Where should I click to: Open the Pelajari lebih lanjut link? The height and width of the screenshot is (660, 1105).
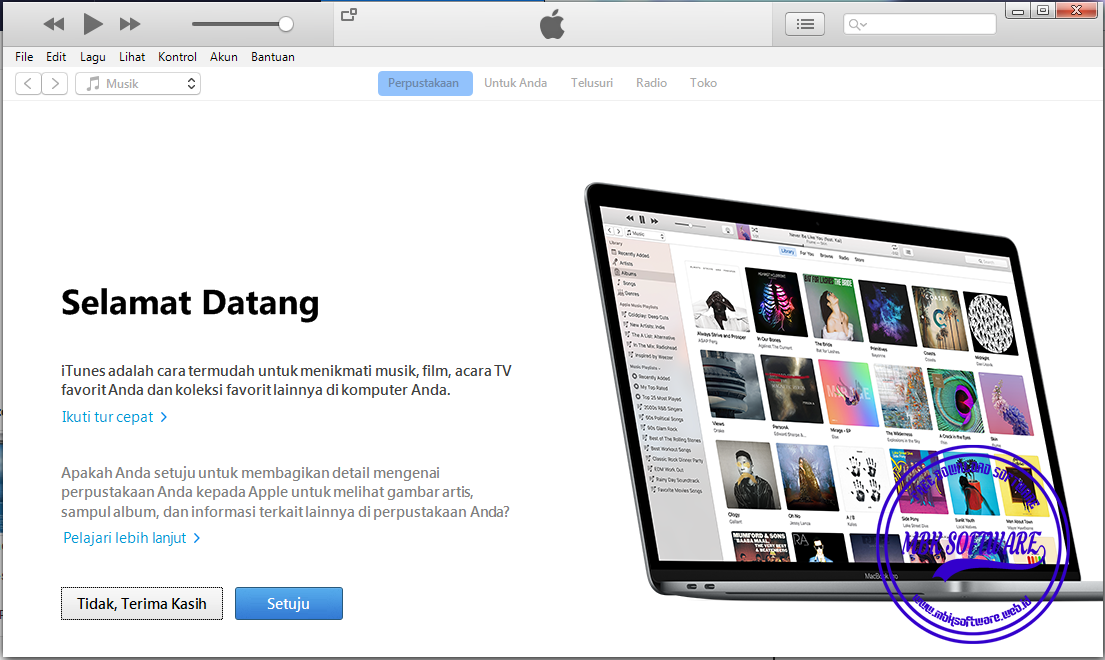pos(132,538)
